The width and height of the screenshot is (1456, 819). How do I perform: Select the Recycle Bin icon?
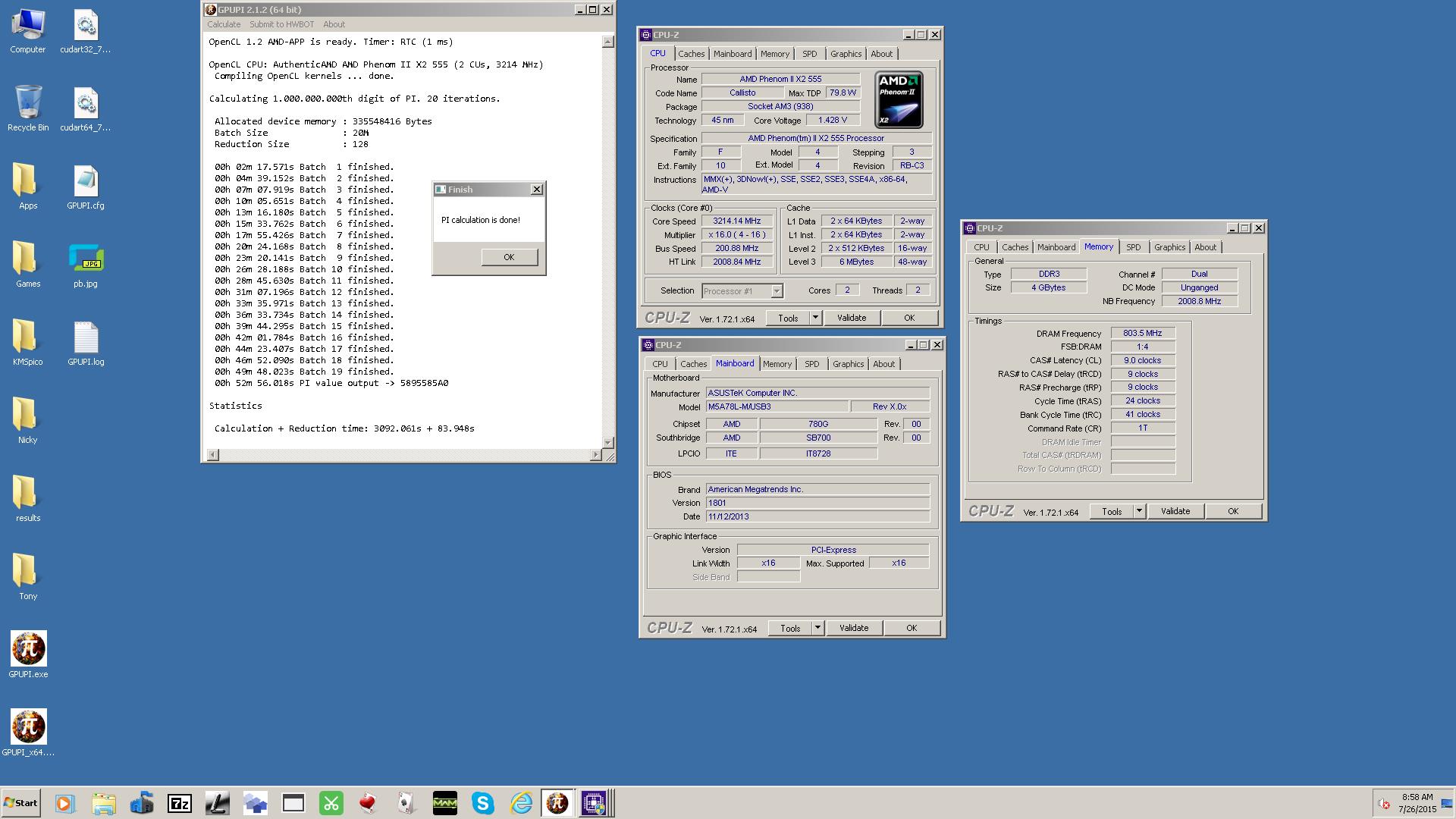click(28, 108)
